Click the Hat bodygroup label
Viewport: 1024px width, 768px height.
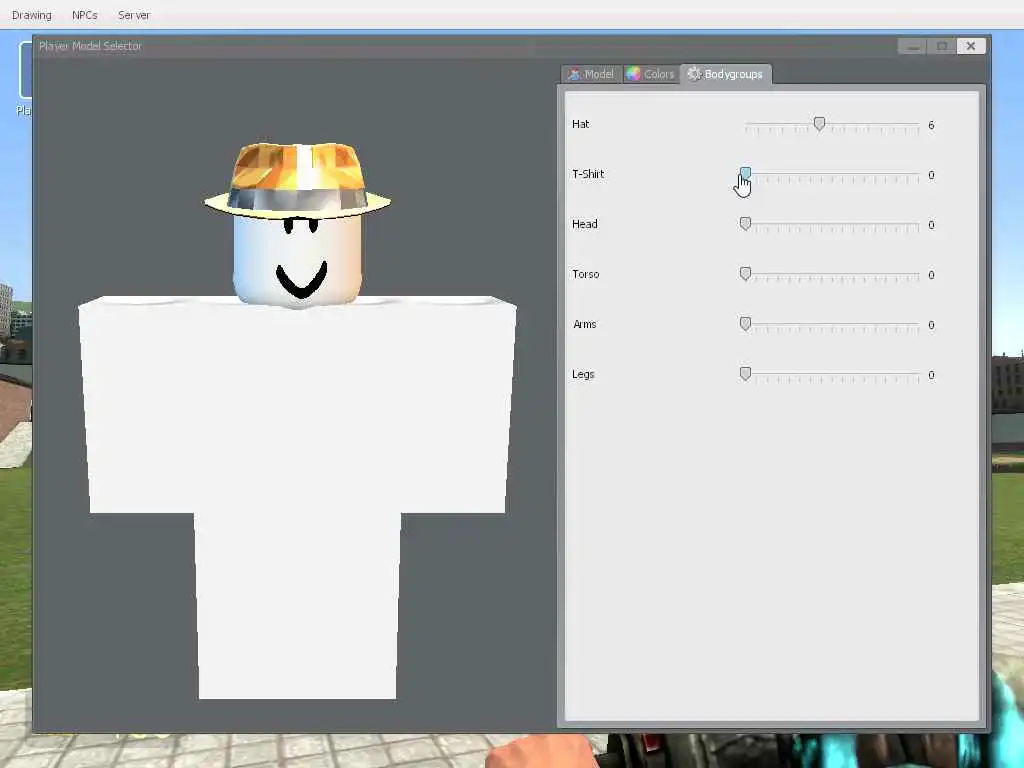581,124
